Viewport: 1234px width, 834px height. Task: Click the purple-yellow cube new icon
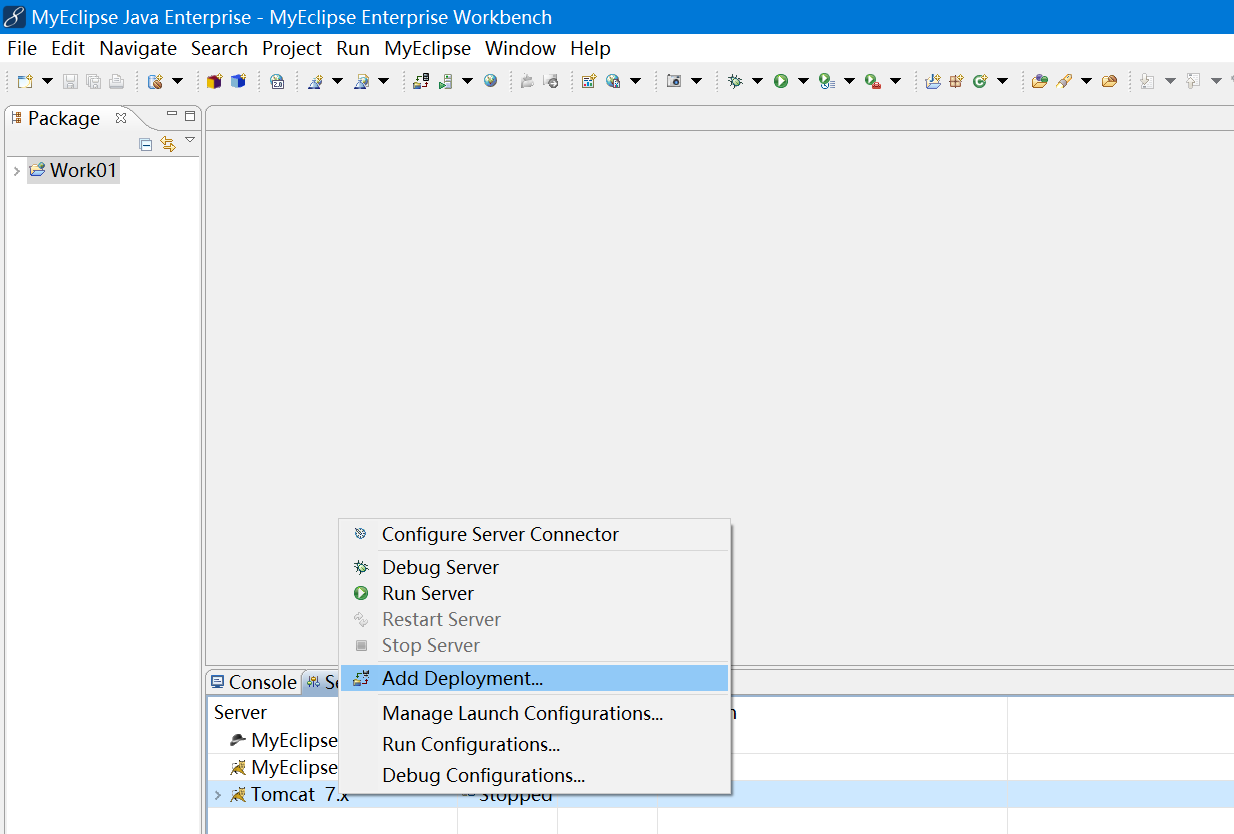(214, 81)
